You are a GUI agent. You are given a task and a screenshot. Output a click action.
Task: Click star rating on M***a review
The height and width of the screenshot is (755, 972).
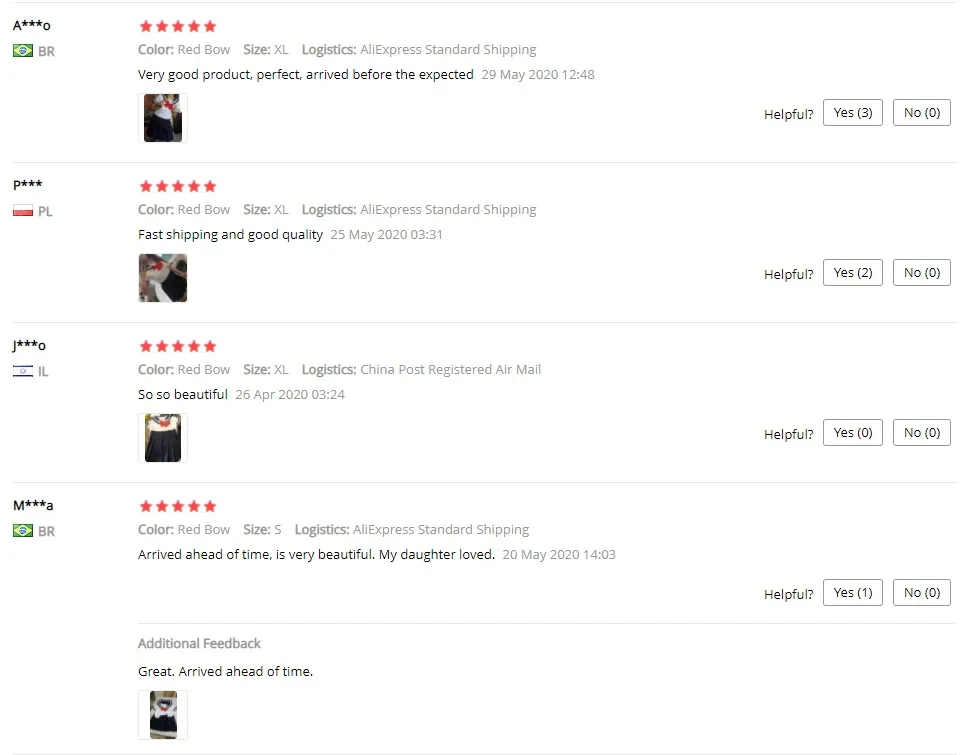(178, 506)
